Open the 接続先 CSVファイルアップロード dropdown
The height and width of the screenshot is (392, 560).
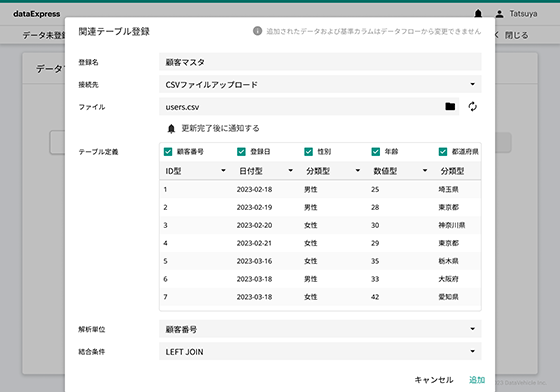tap(320, 84)
